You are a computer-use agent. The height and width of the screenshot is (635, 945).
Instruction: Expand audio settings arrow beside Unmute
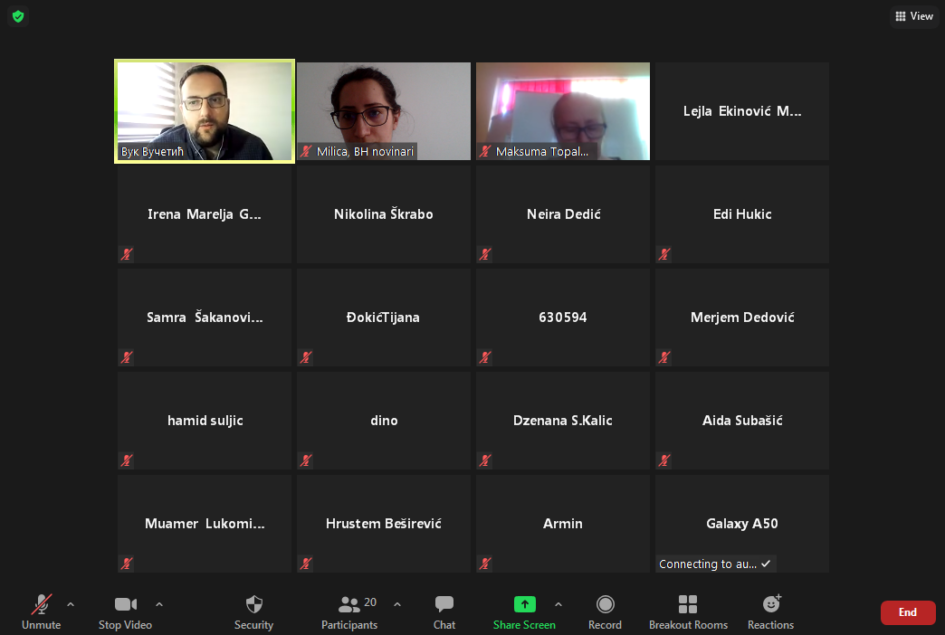coord(71,604)
